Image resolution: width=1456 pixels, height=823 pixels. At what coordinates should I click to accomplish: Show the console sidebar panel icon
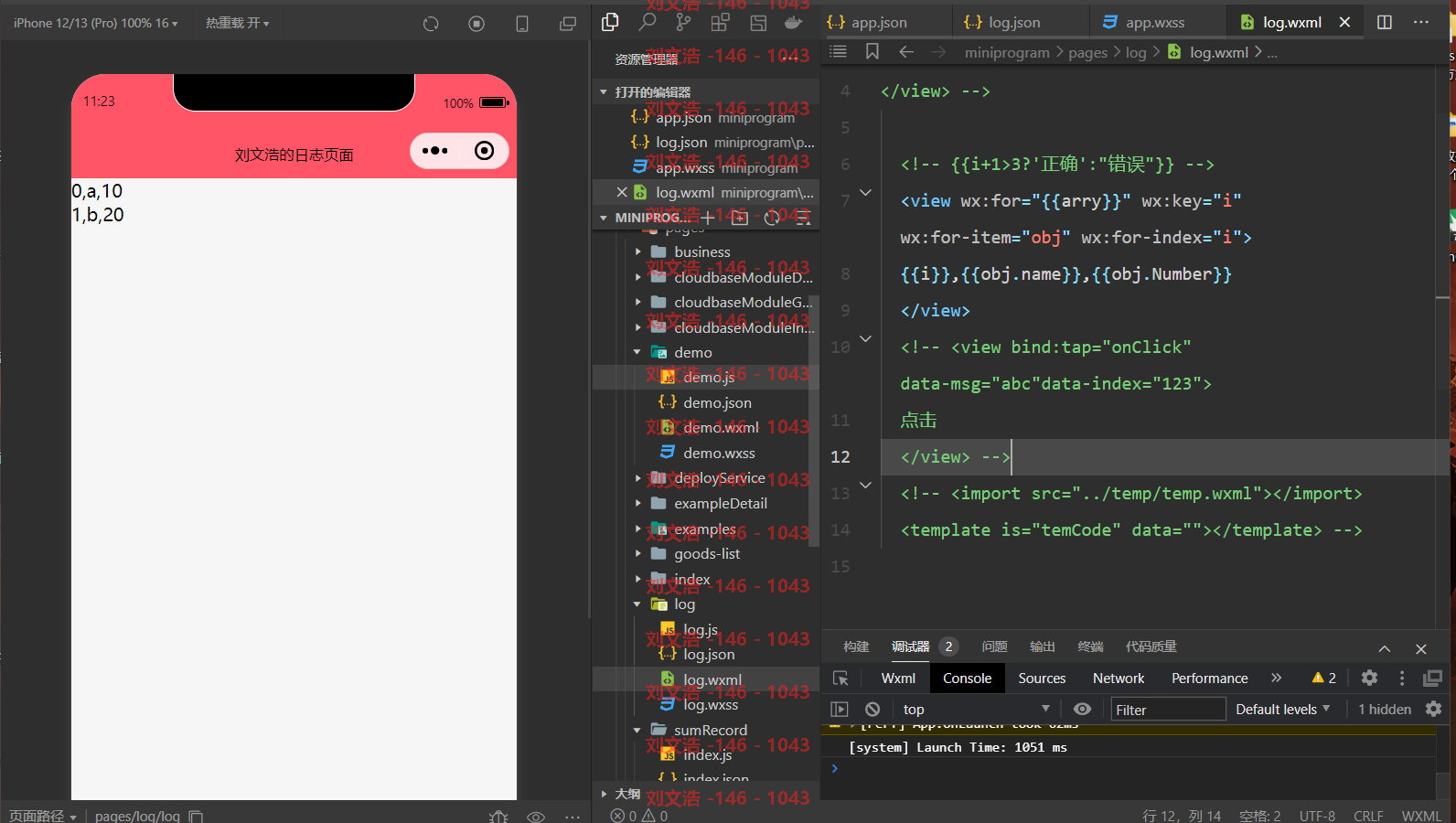click(x=839, y=710)
